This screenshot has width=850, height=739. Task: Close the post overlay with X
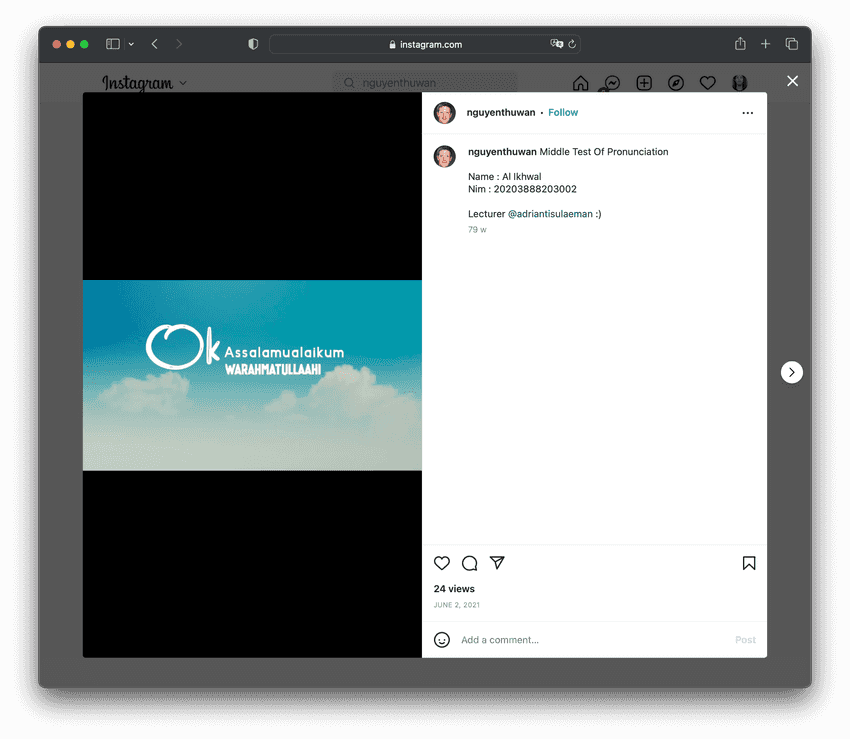click(x=792, y=81)
